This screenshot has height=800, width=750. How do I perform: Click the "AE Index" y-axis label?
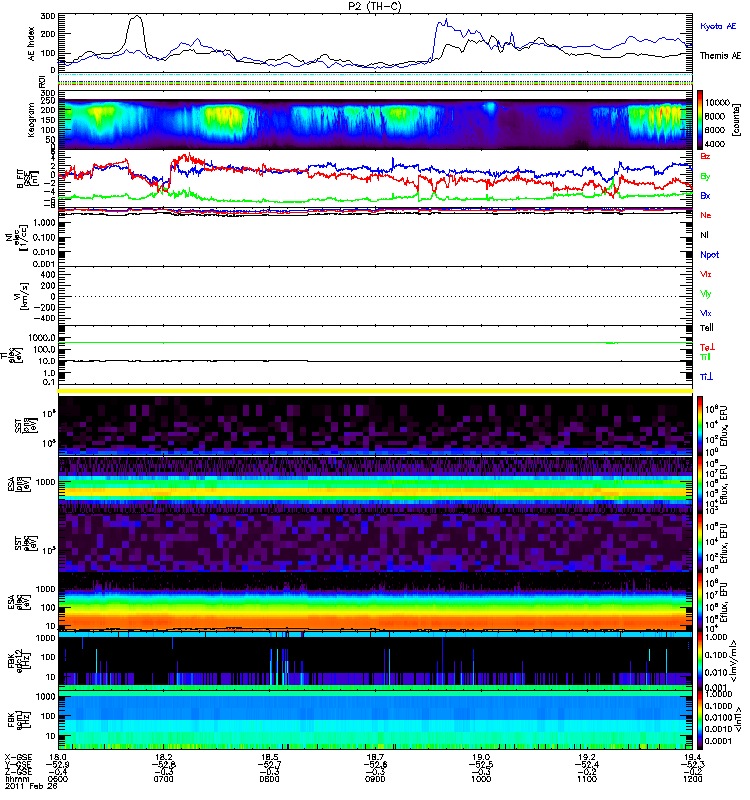point(32,44)
